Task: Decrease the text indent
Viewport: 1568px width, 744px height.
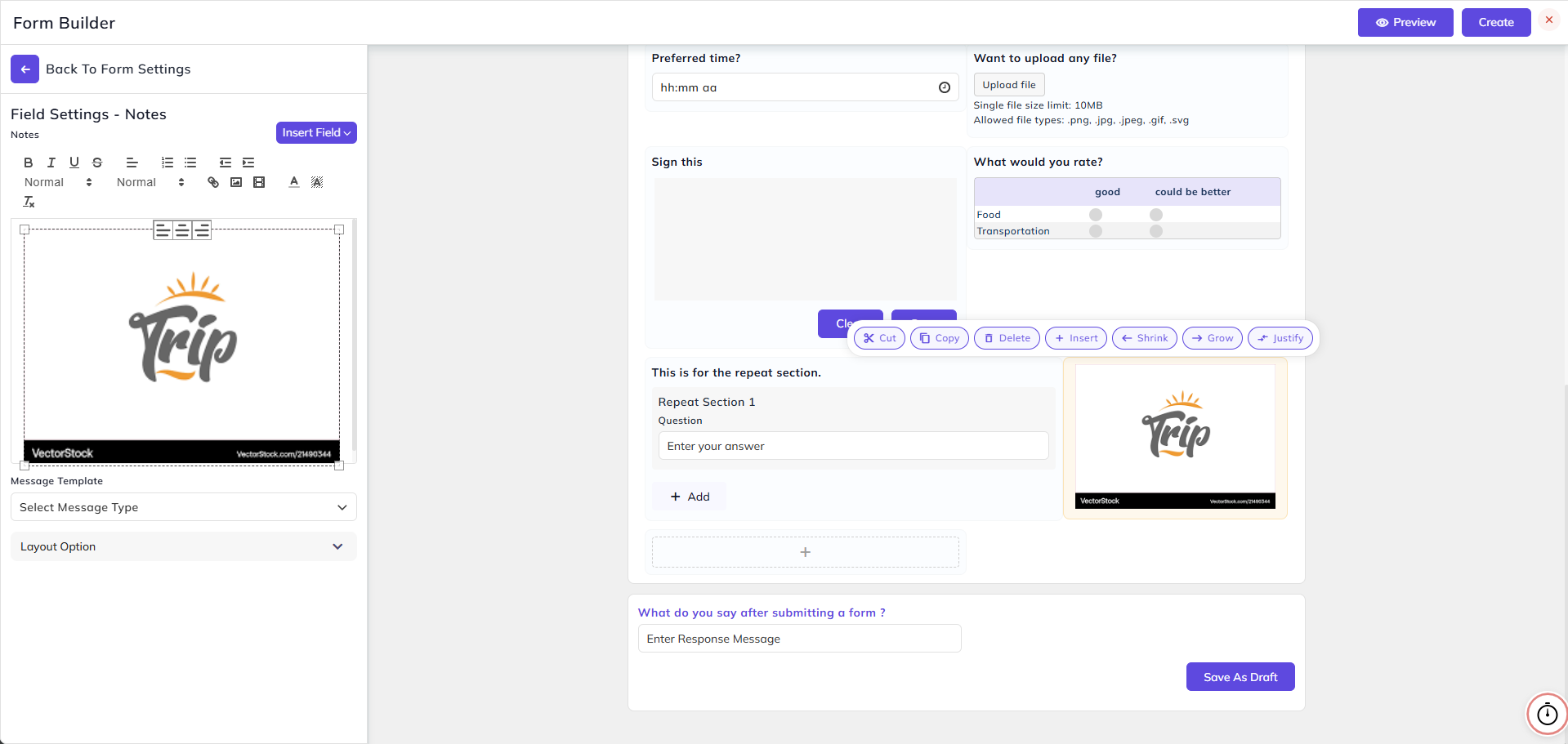Action: coord(226,163)
